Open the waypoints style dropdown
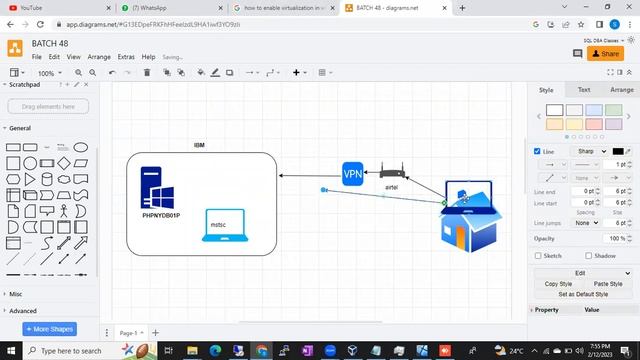This screenshot has height=360, width=640. click(x=273, y=73)
